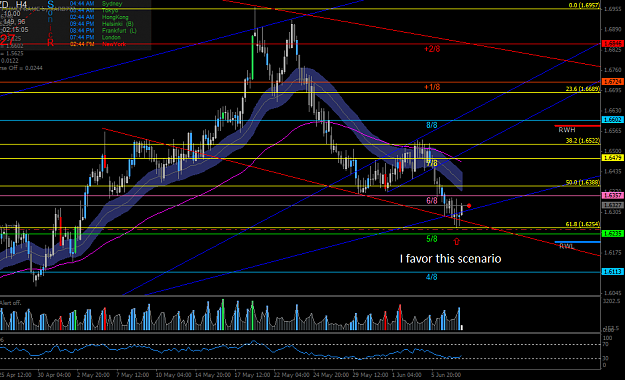Click the 25 Apr 12:00 time axis label

(x=16, y=375)
